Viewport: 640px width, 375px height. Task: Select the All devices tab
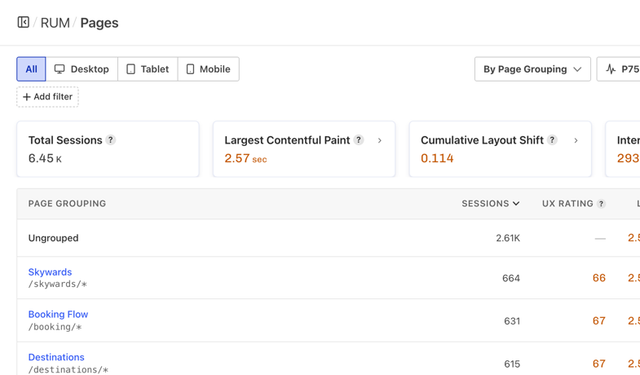tap(31, 69)
